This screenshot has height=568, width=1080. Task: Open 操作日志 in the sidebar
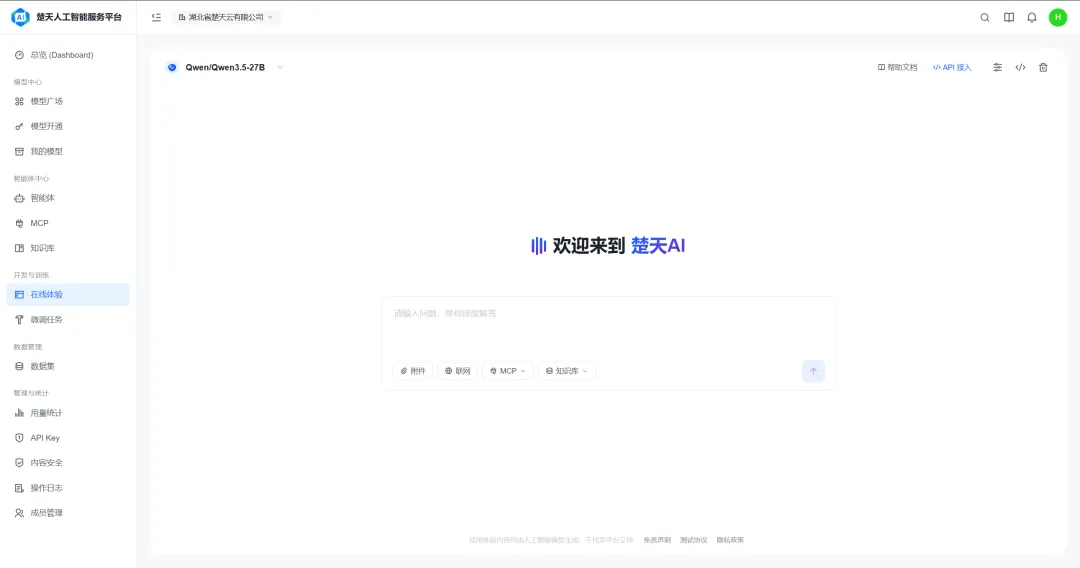pos(68,488)
